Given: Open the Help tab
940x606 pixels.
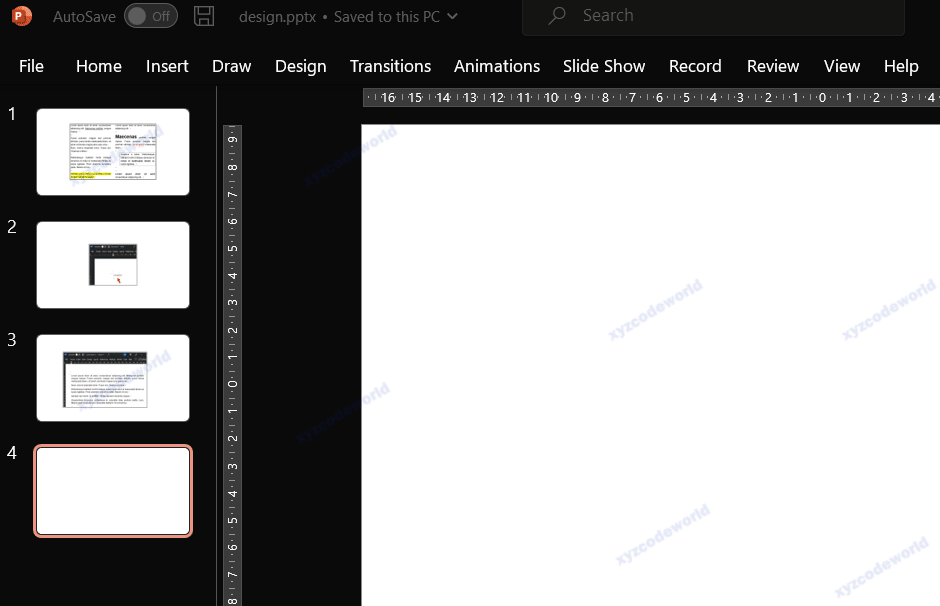Looking at the screenshot, I should point(901,66).
